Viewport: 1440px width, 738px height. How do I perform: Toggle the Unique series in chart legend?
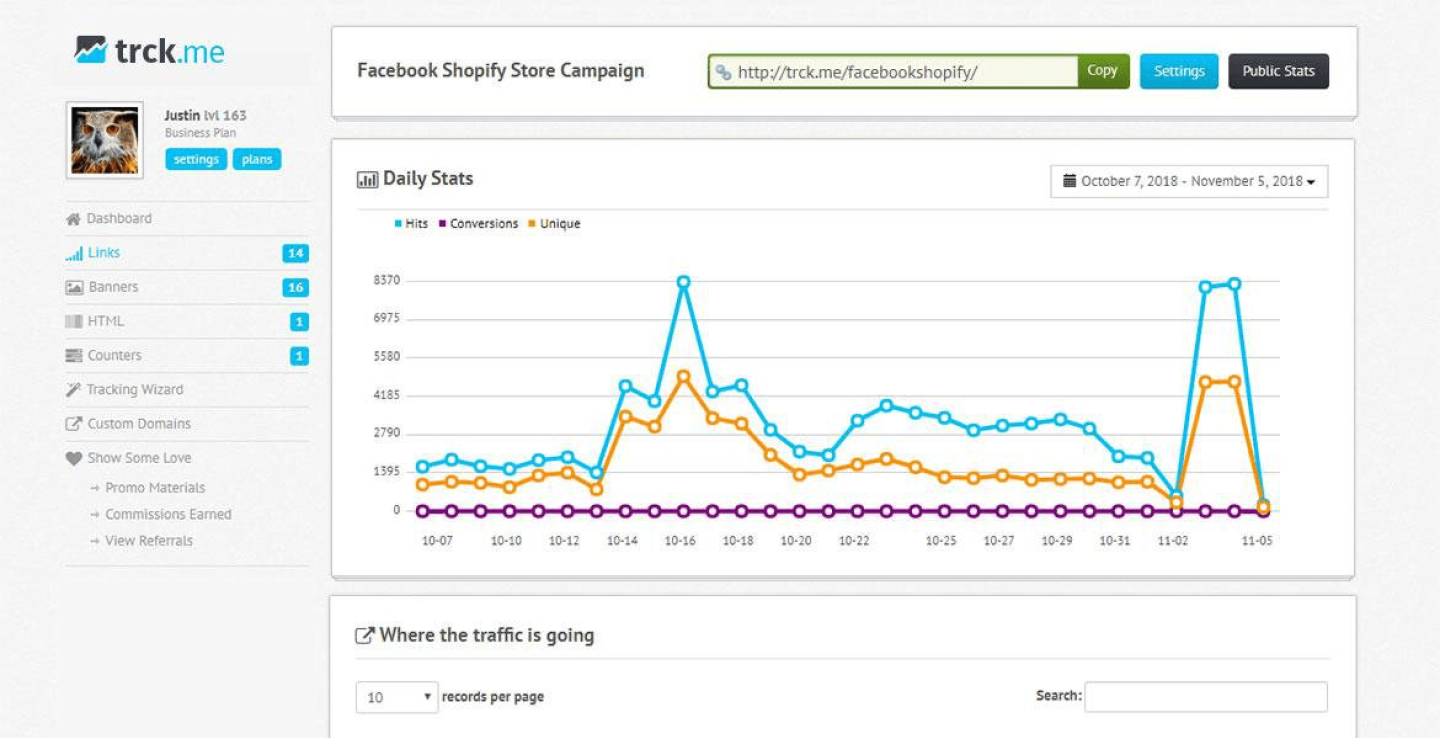(554, 224)
